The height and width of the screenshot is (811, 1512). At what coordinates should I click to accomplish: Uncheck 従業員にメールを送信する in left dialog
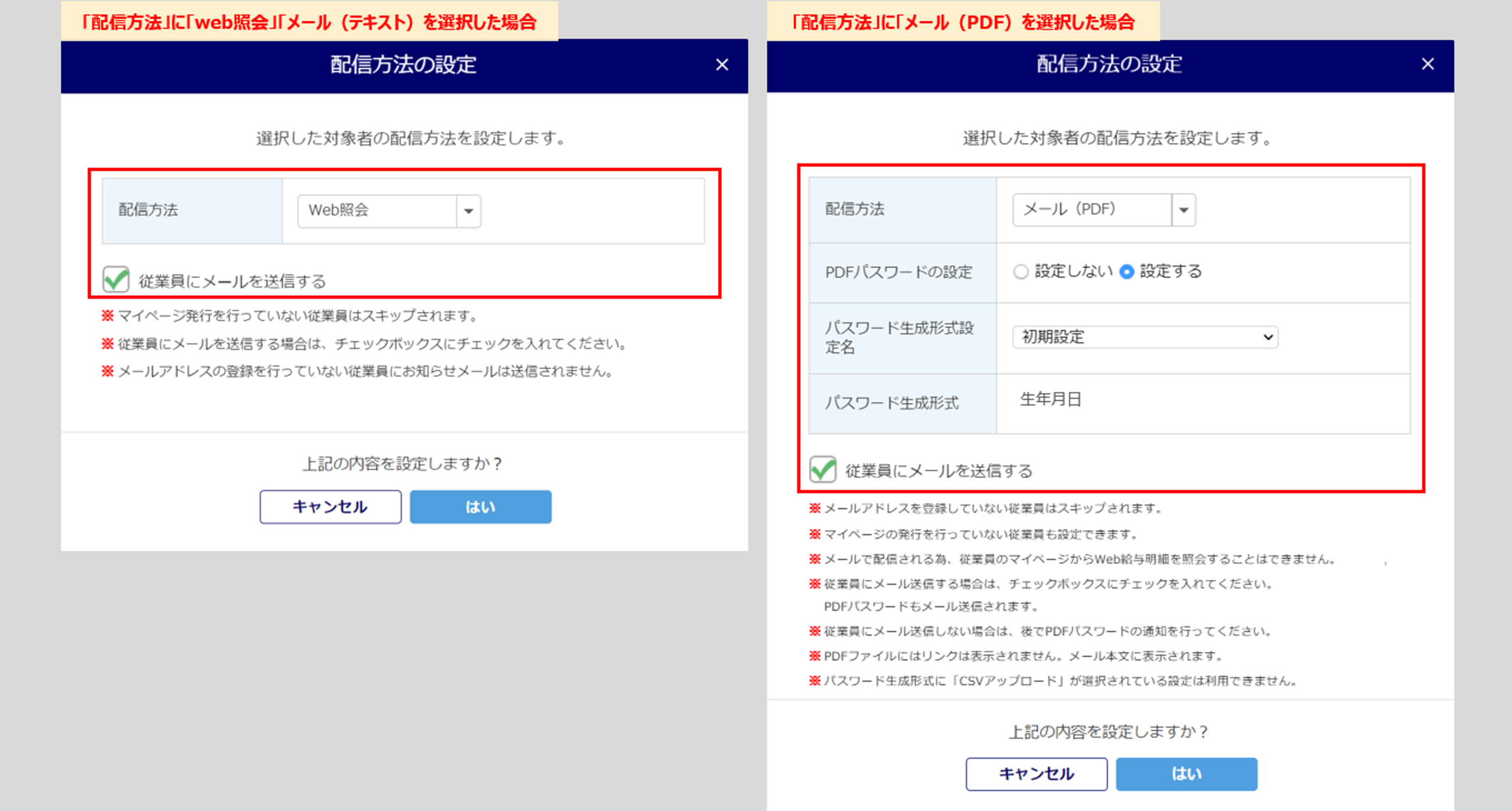(x=116, y=279)
